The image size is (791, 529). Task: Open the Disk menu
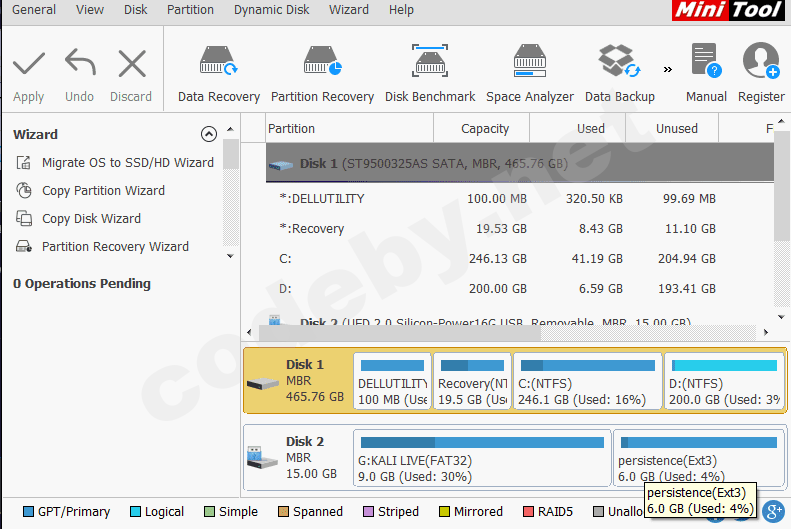click(x=136, y=10)
